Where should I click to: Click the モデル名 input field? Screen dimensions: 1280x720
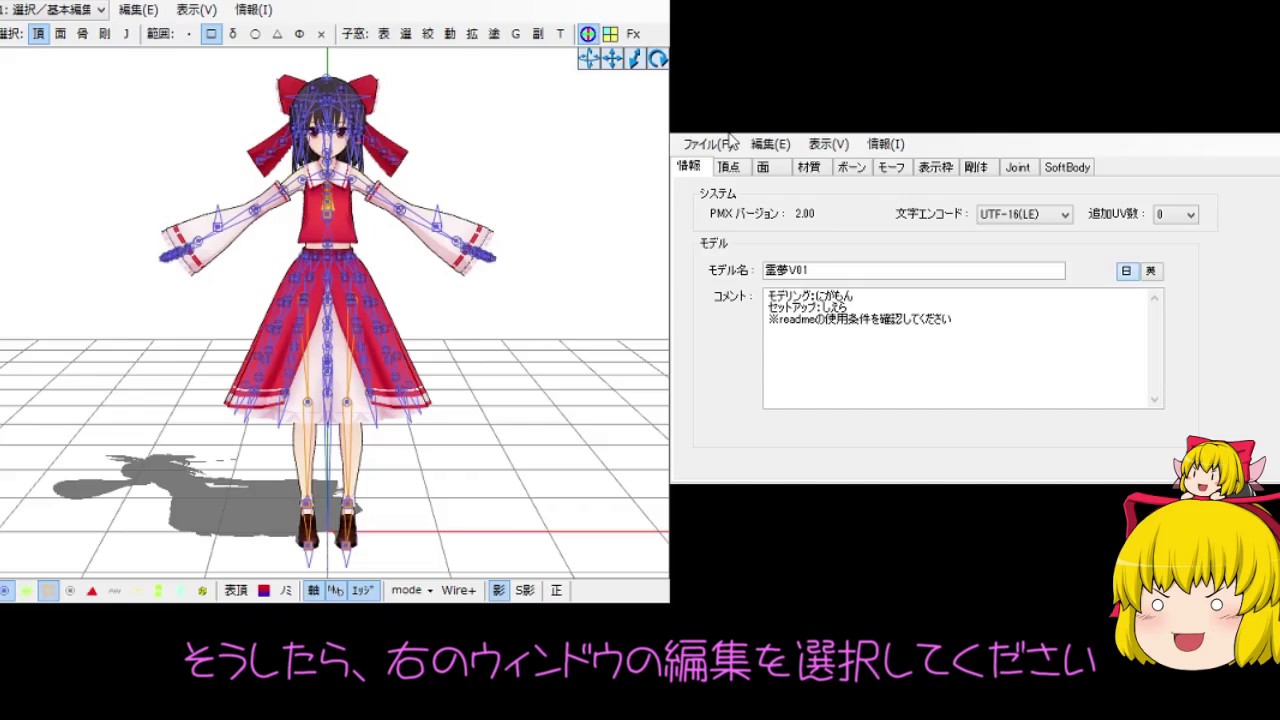pyautogui.click(x=914, y=271)
